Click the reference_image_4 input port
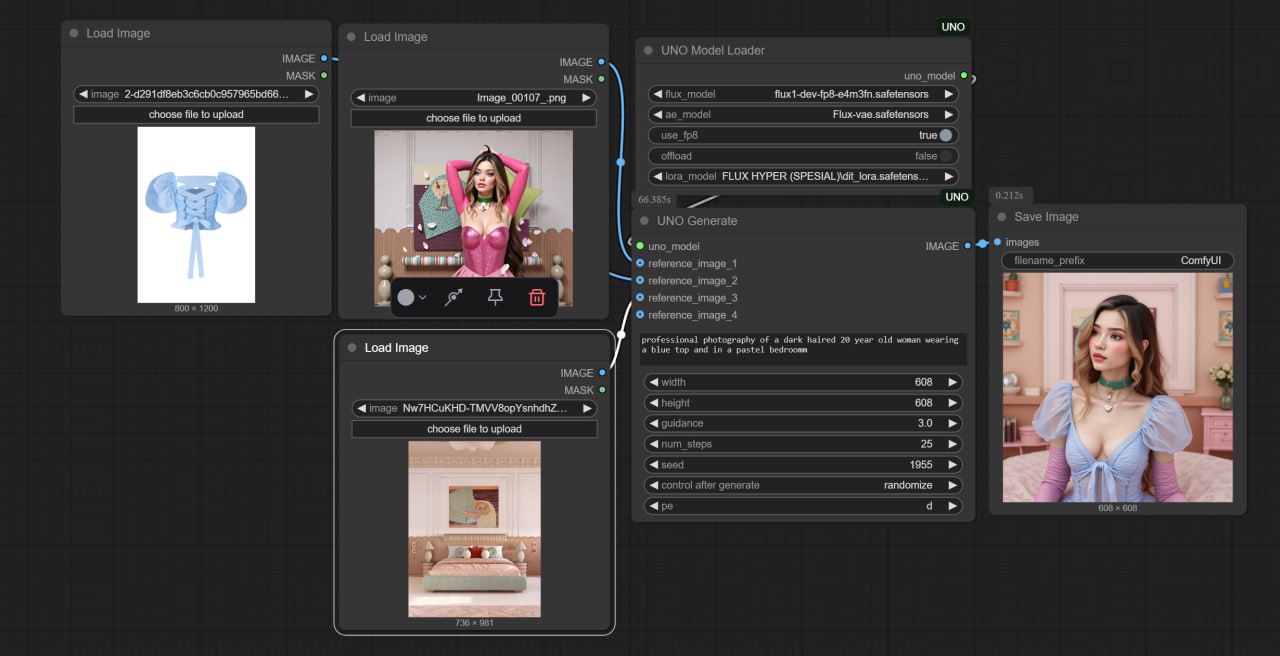Image resolution: width=1280 pixels, height=656 pixels. point(640,315)
